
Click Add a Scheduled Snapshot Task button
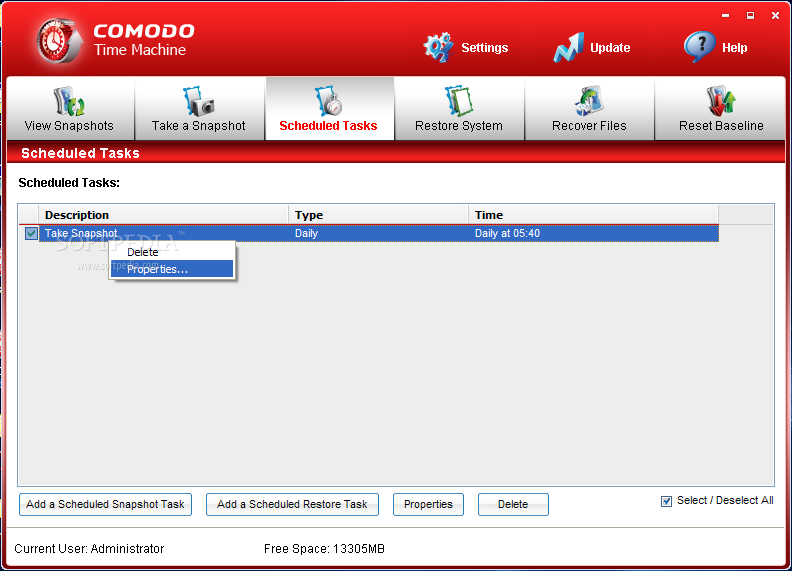[106, 504]
